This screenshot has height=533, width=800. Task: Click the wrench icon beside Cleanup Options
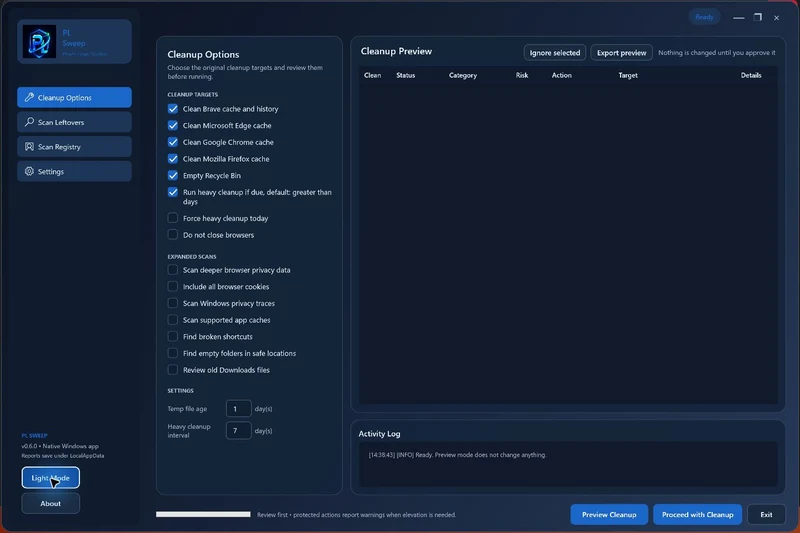[29, 97]
